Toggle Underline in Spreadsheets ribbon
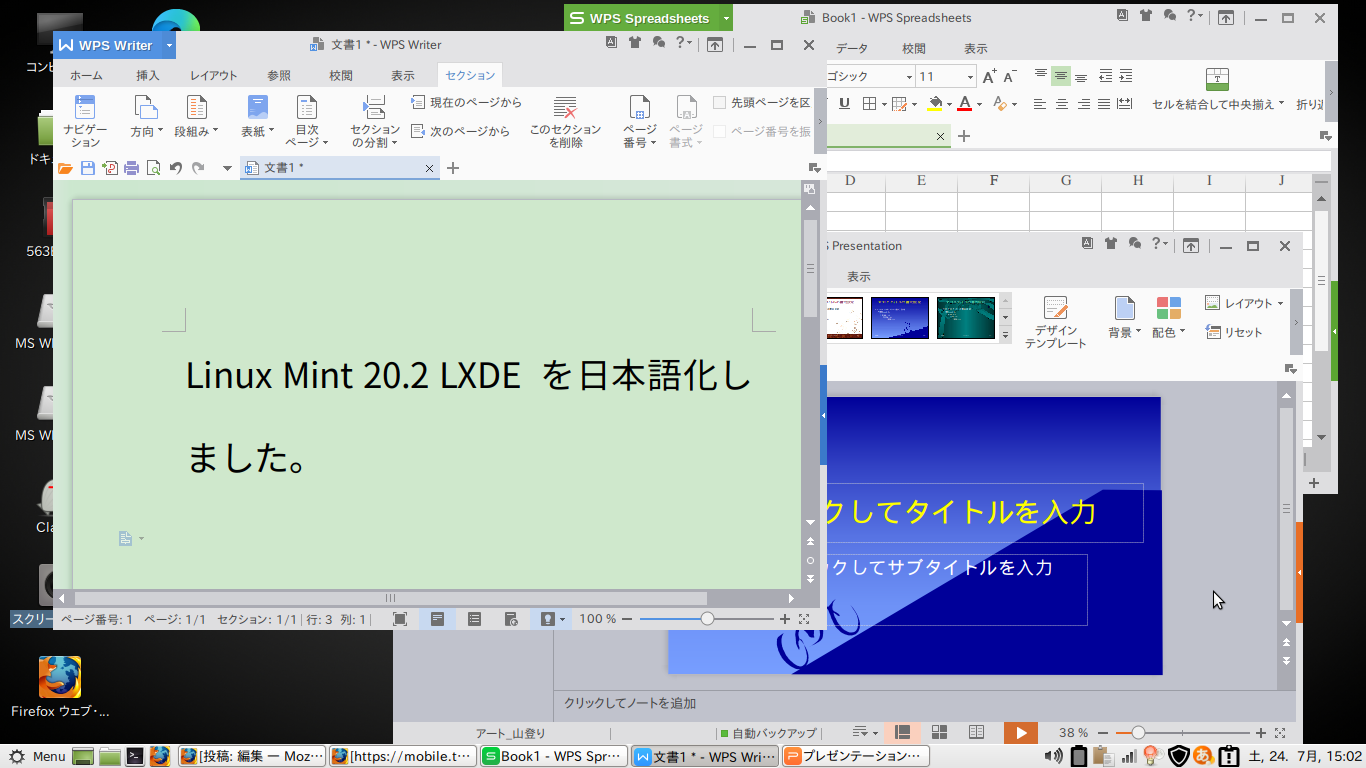The height and width of the screenshot is (768, 1366). (844, 103)
